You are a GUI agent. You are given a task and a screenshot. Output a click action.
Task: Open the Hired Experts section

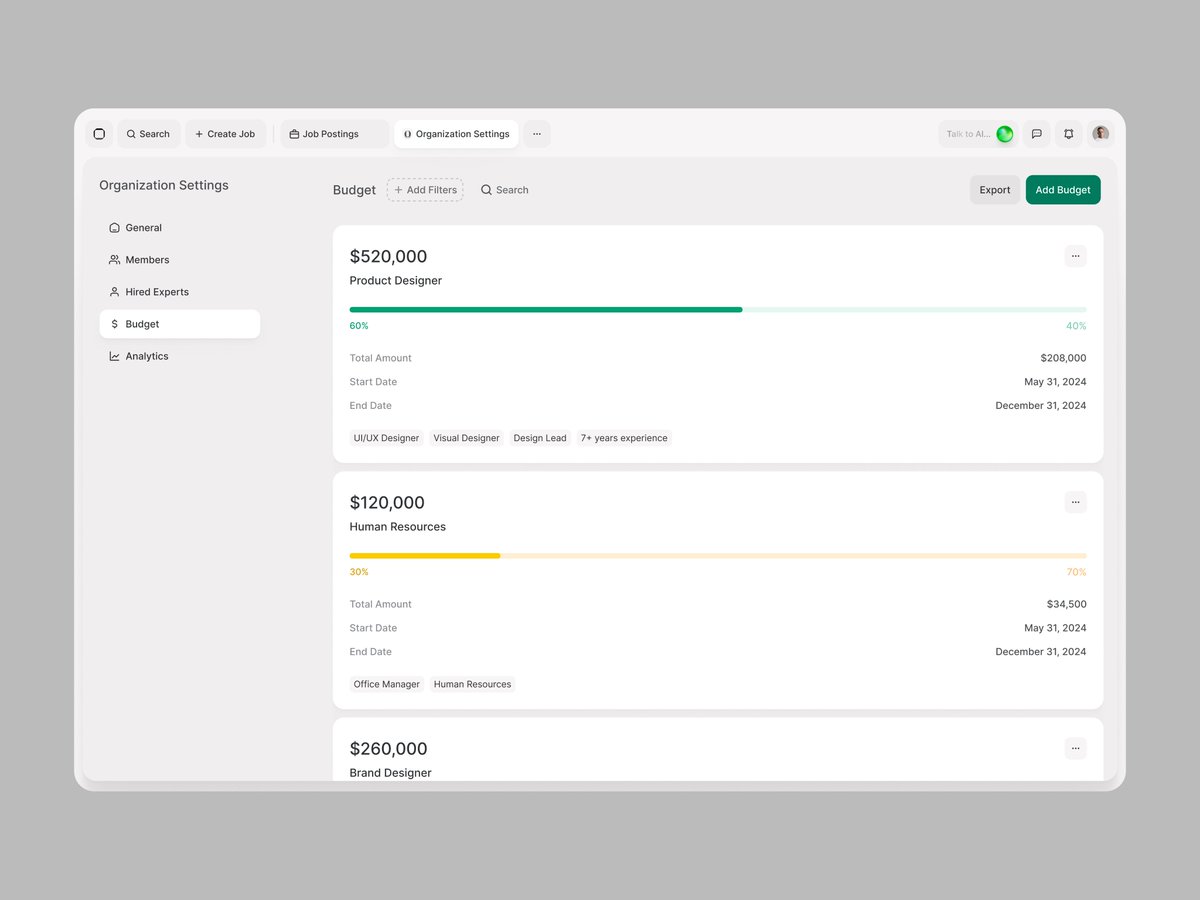tap(180, 292)
